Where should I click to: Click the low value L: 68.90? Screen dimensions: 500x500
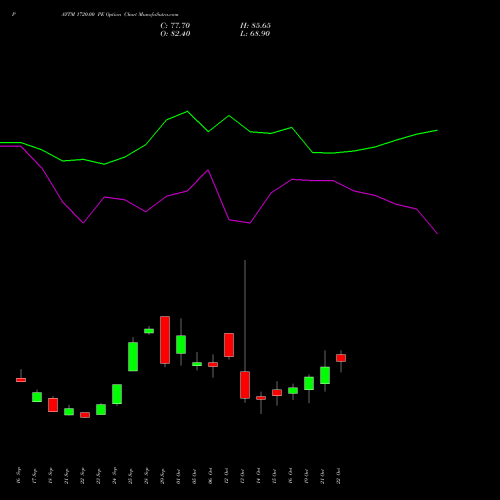[255, 34]
